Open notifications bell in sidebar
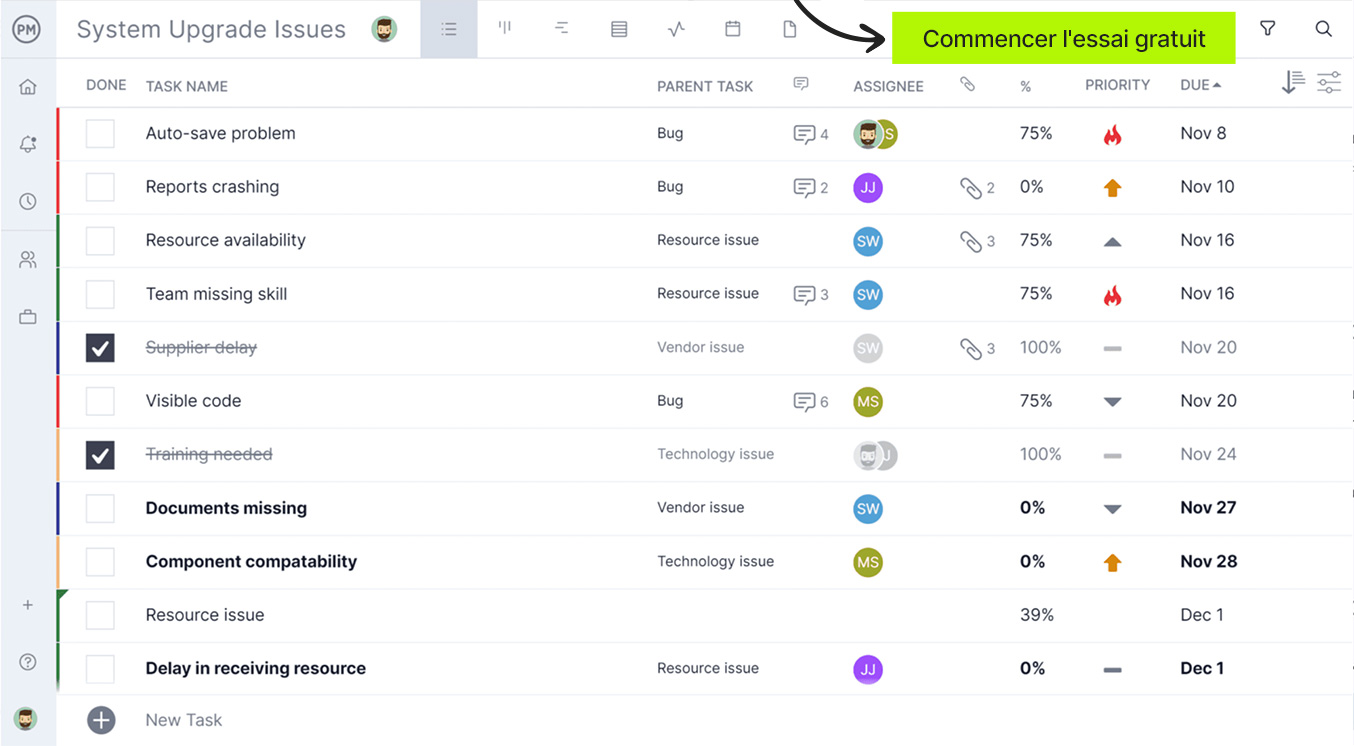This screenshot has height=746, width=1354. 28,145
